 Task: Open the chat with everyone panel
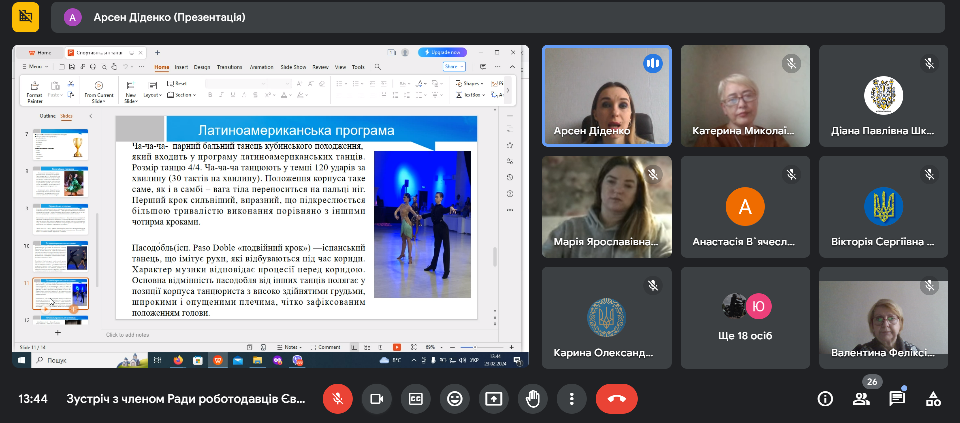[x=897, y=398]
